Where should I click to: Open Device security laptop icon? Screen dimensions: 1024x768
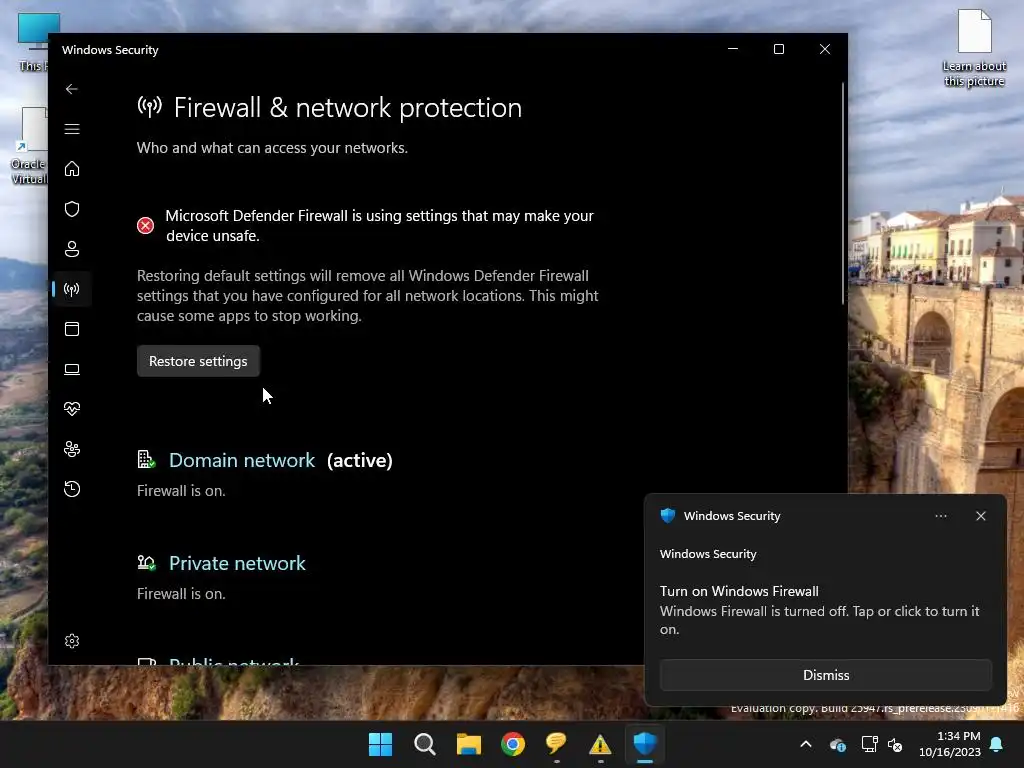[x=72, y=370]
